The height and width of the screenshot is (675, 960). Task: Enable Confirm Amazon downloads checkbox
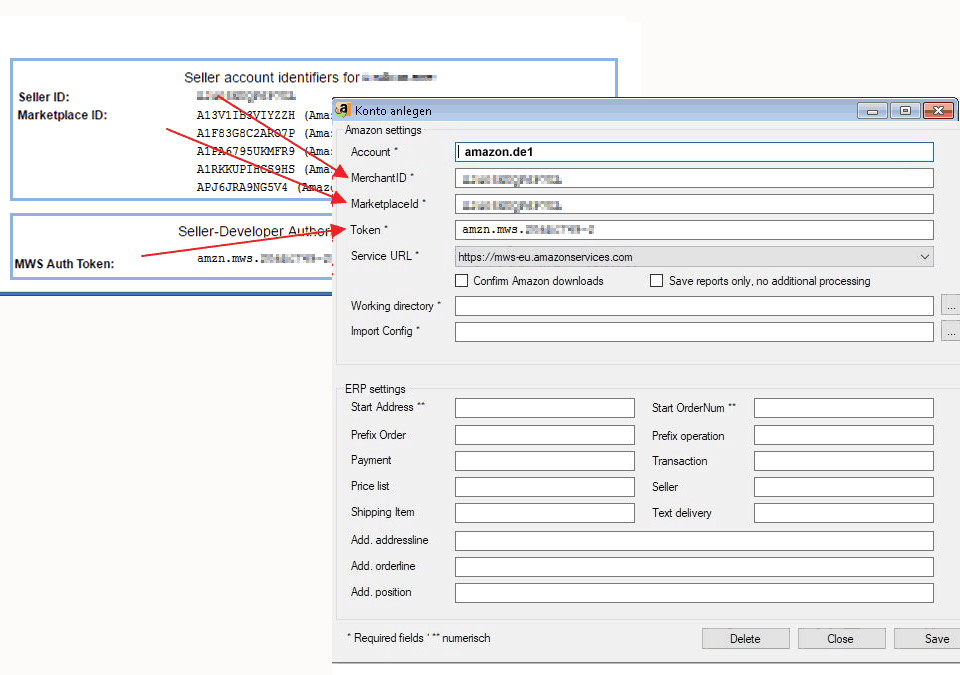[x=462, y=281]
